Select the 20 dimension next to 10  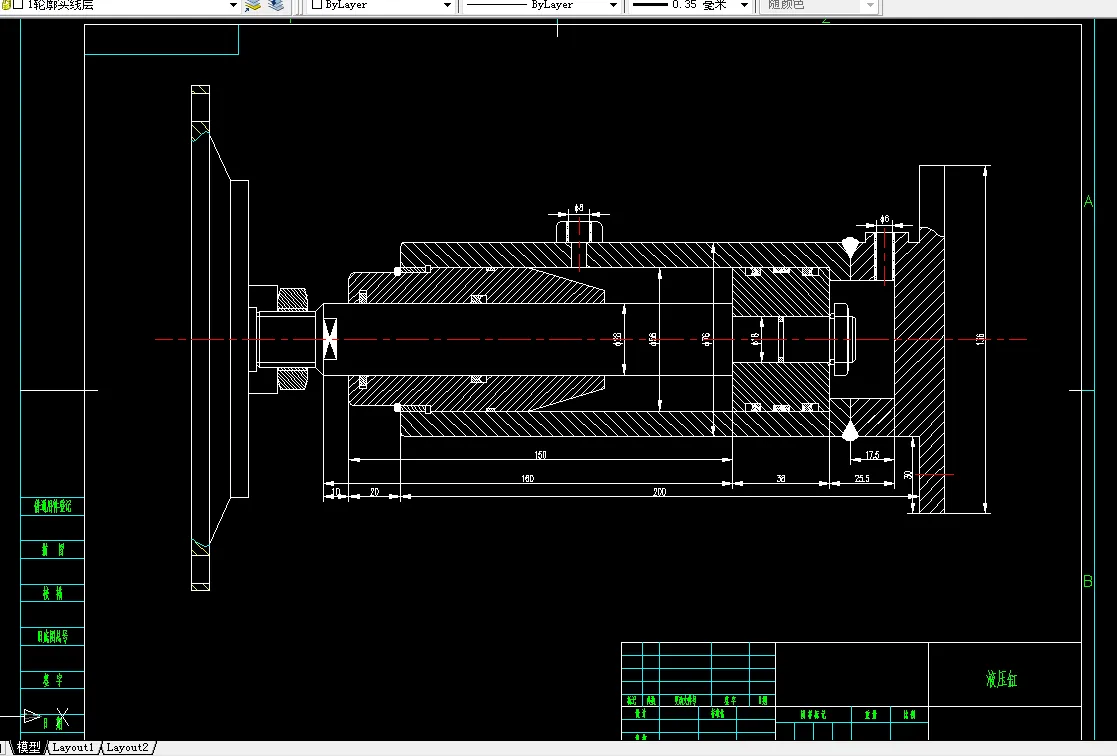point(375,492)
